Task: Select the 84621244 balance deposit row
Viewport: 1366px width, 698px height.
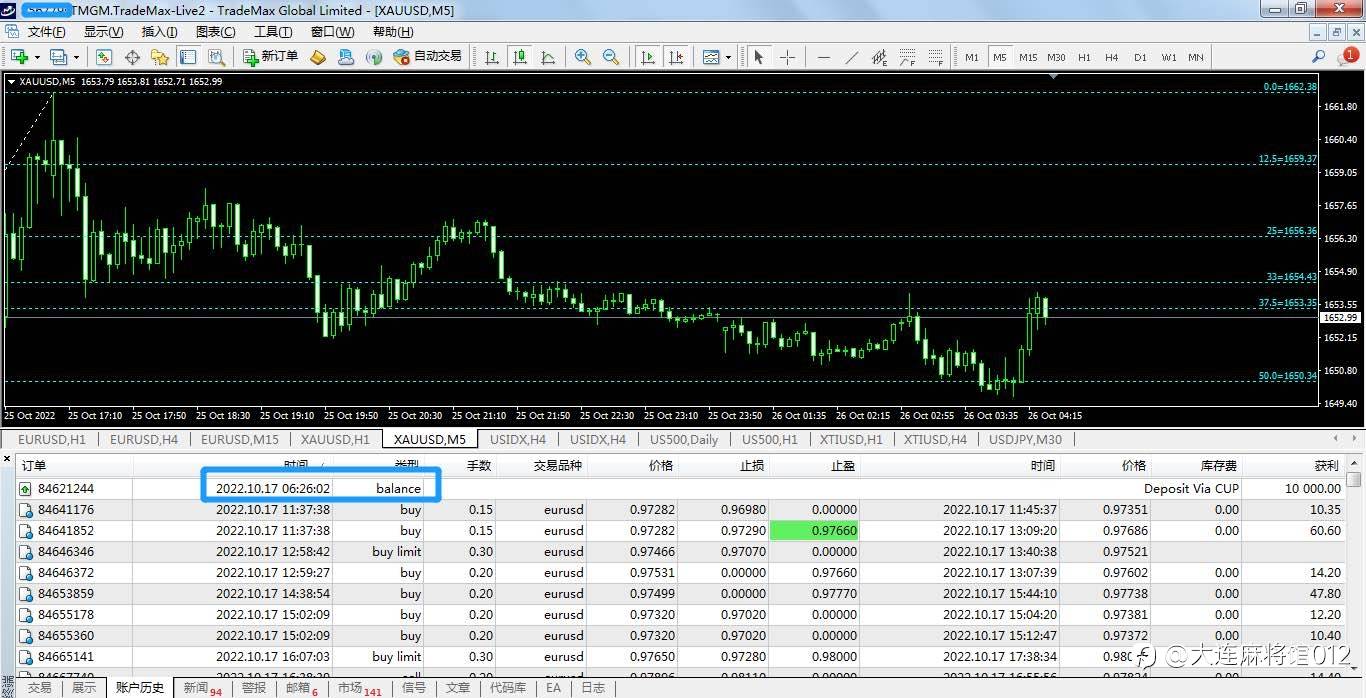Action: (x=66, y=489)
